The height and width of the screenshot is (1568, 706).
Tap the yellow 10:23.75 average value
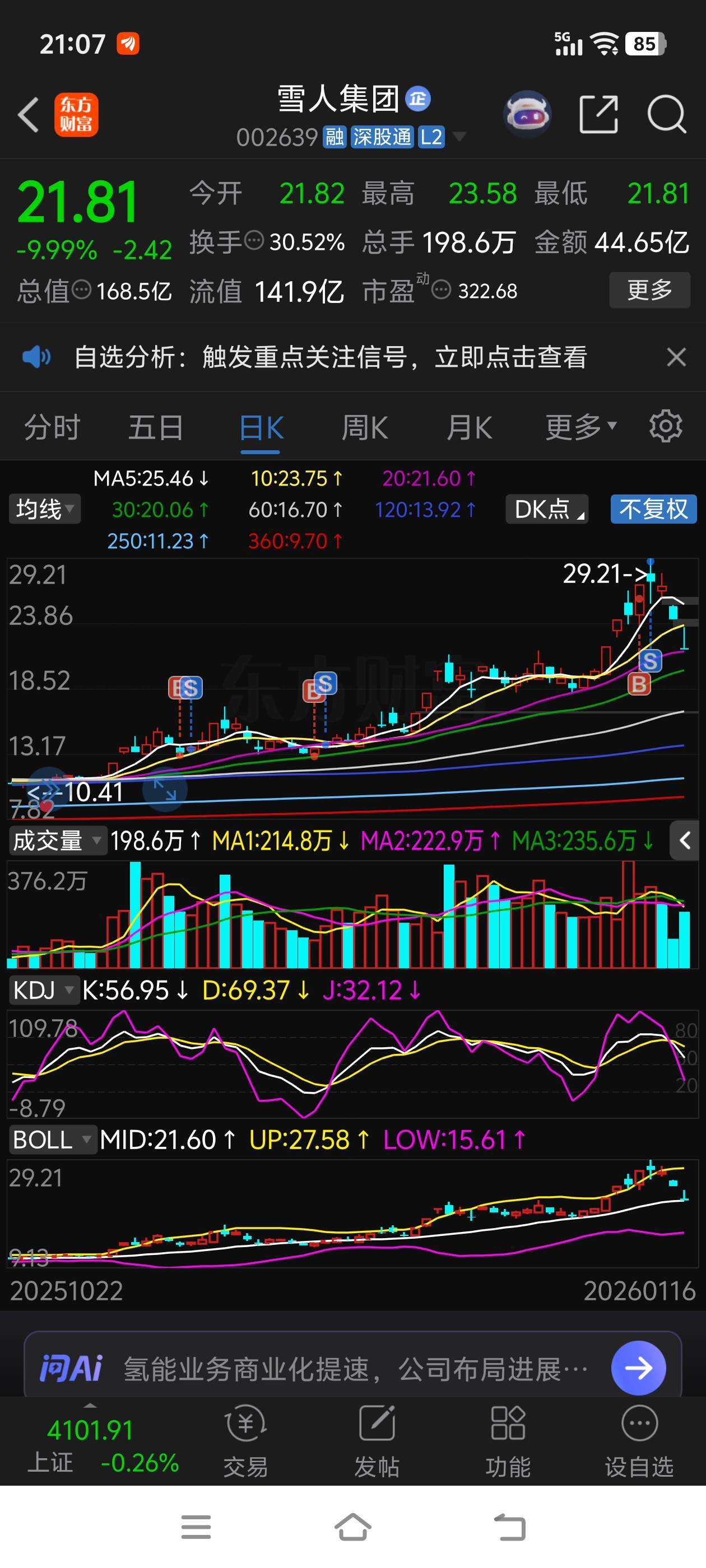tap(296, 478)
